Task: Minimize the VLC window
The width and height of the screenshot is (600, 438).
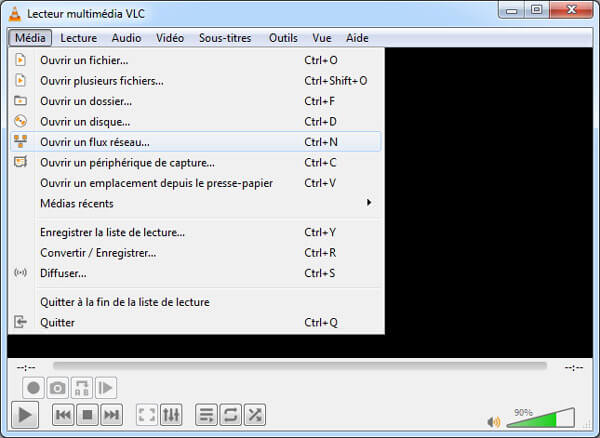Action: point(511,10)
